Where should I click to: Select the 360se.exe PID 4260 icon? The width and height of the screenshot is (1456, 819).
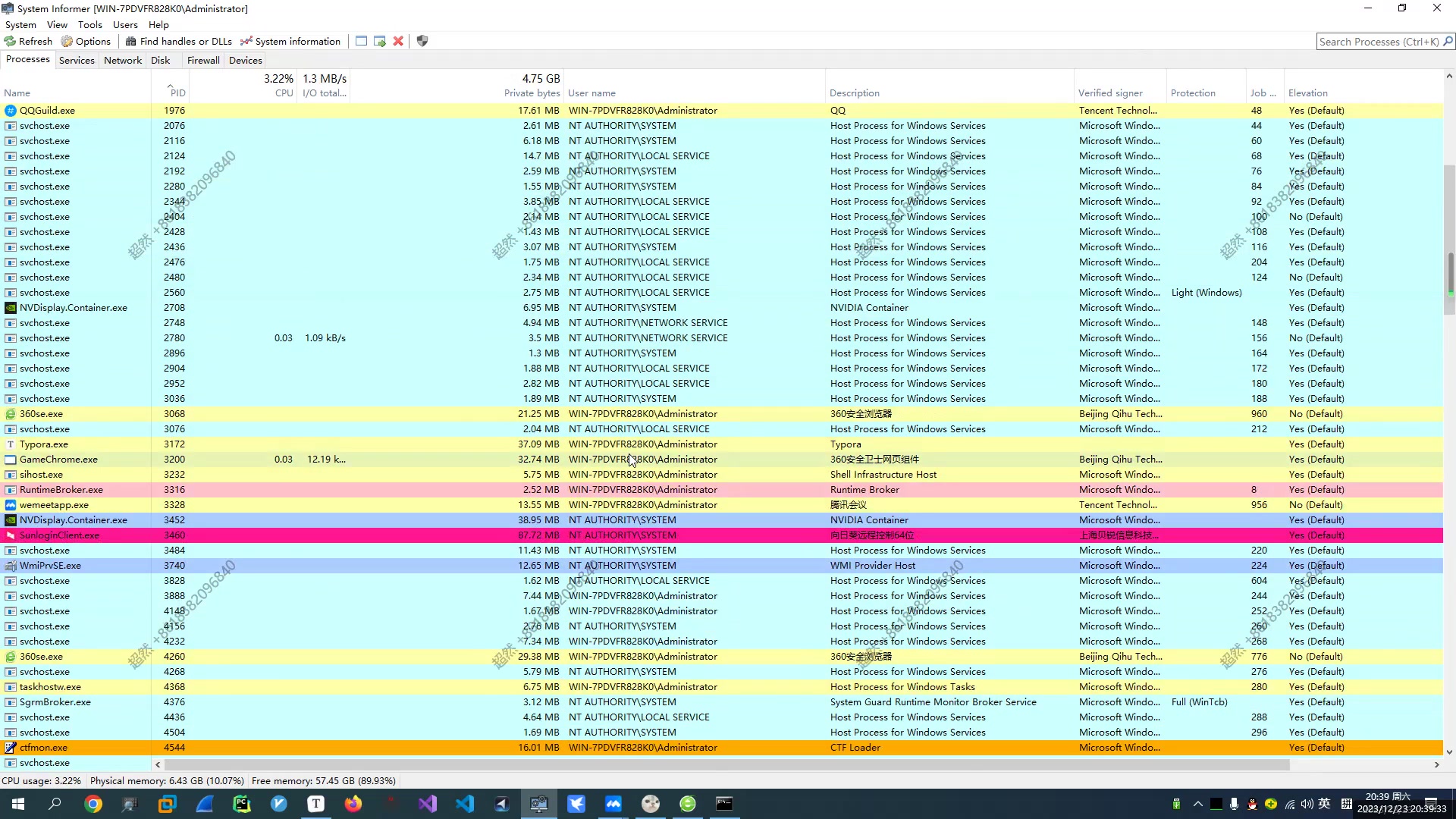tap(11, 656)
